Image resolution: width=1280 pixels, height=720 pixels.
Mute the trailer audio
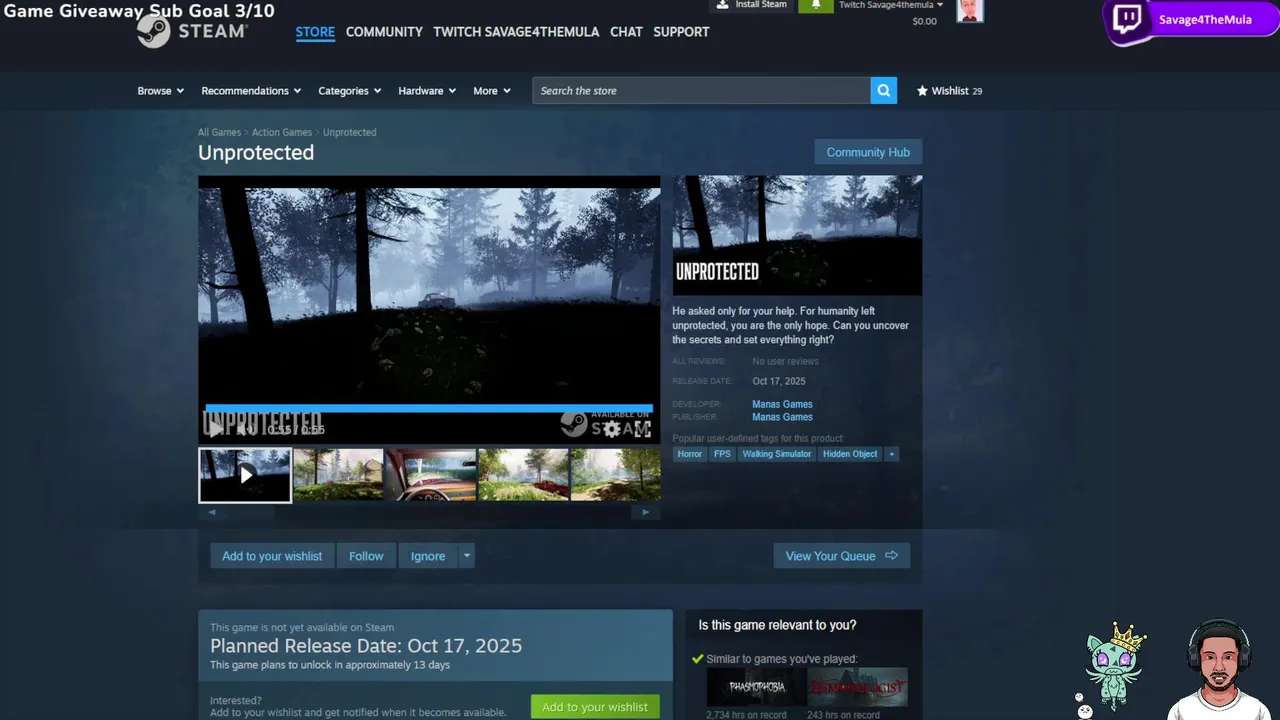click(244, 429)
